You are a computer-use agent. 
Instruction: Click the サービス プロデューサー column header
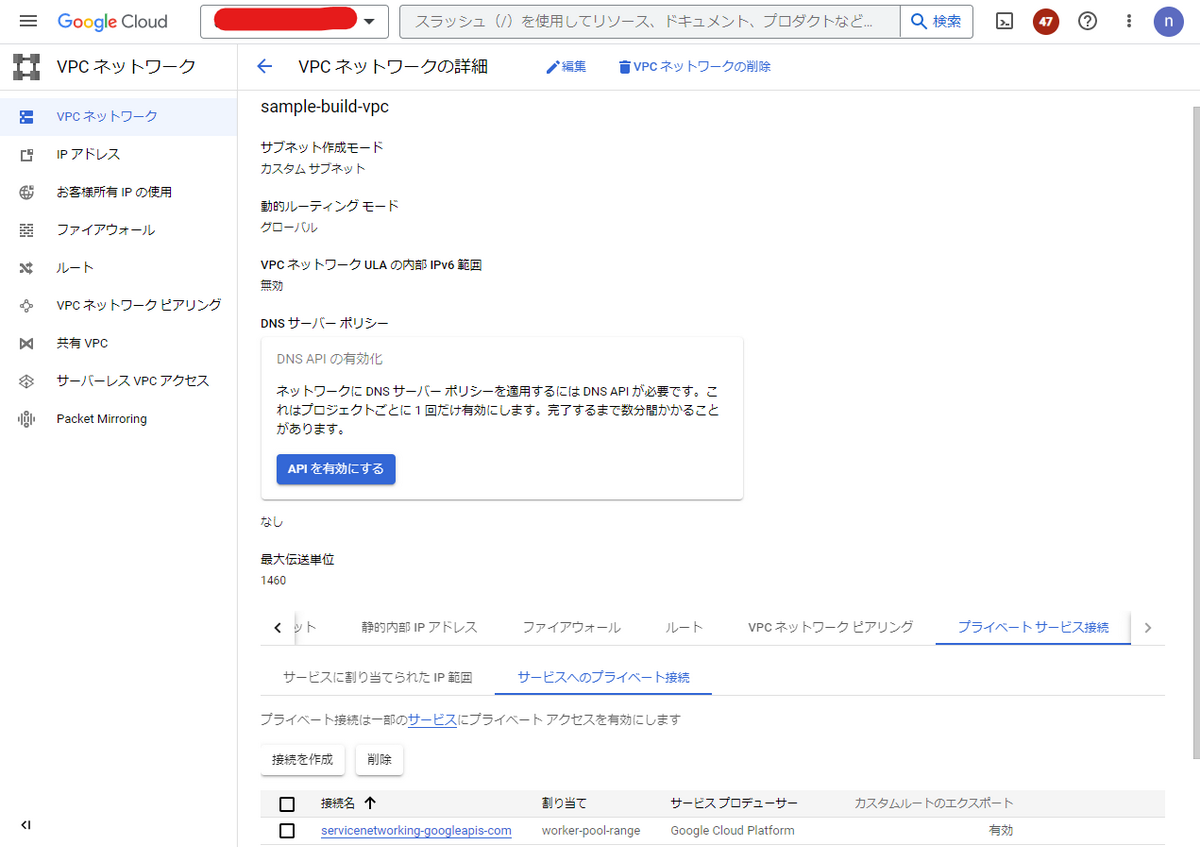click(x=734, y=803)
